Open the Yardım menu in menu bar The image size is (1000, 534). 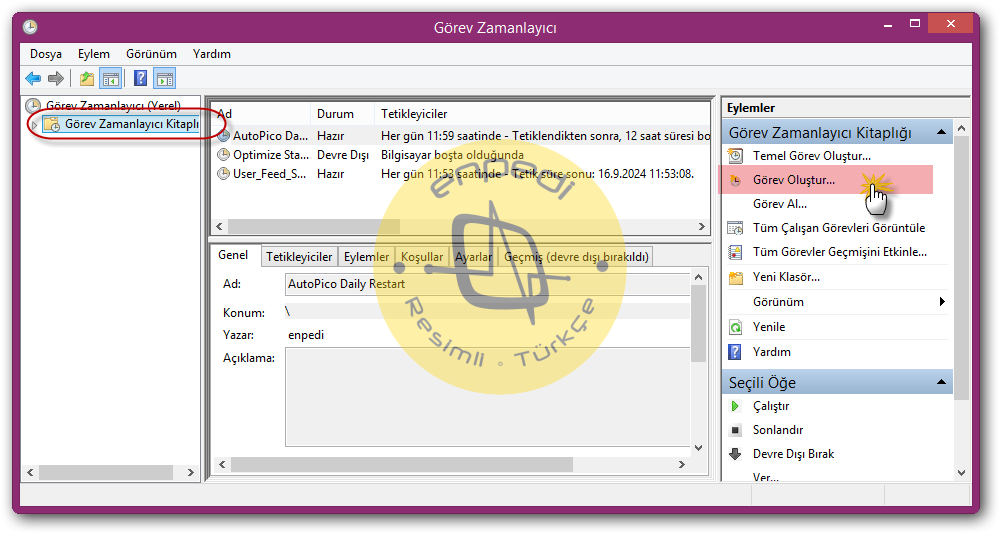[x=212, y=54]
